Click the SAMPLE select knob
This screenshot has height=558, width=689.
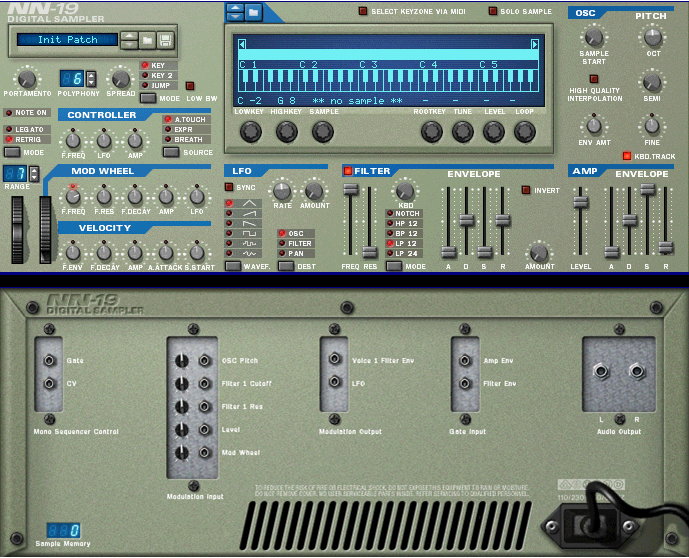323,132
